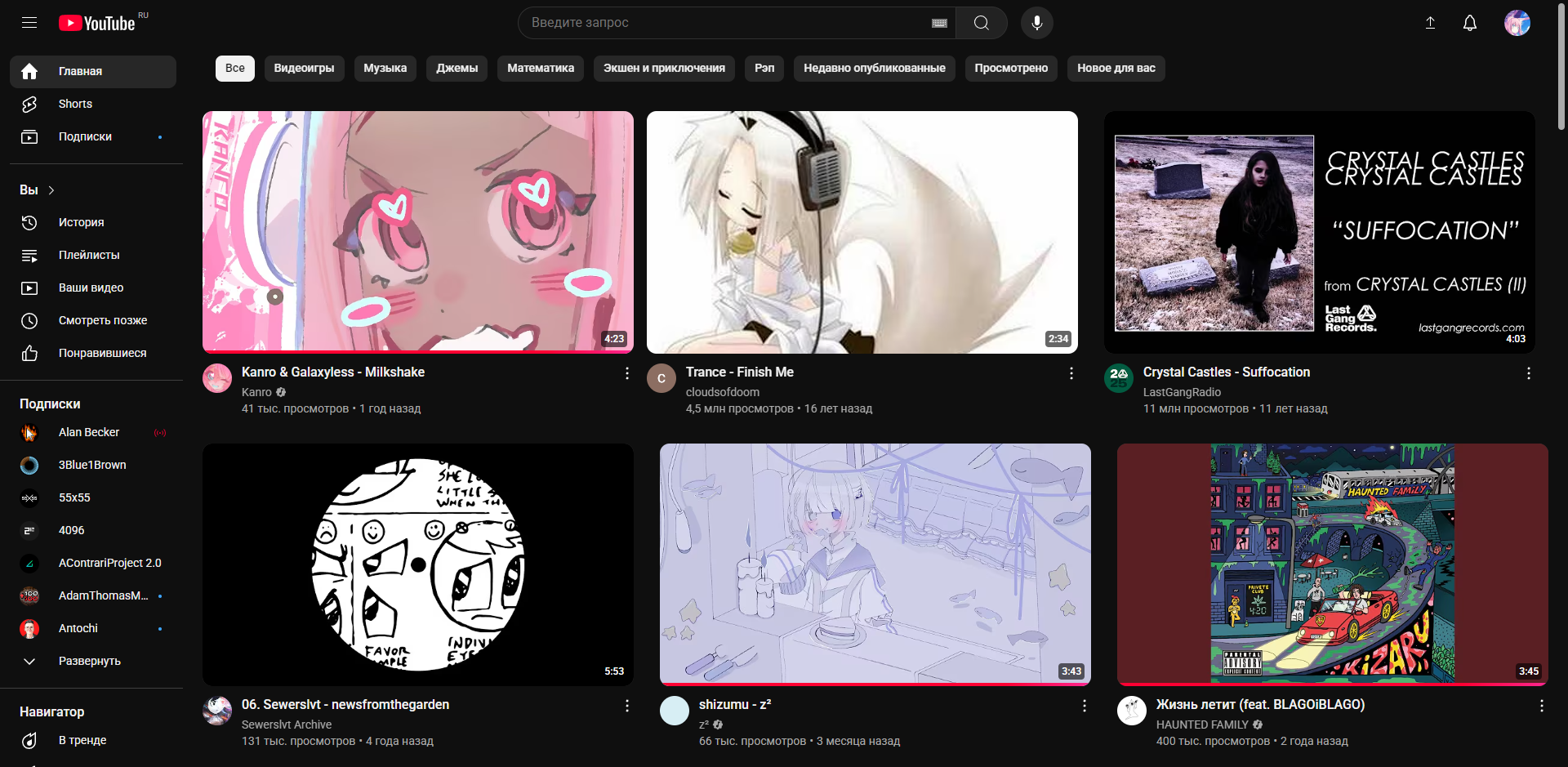Select the Рэп filter chip
Image resolution: width=1568 pixels, height=767 pixels.
click(x=764, y=68)
